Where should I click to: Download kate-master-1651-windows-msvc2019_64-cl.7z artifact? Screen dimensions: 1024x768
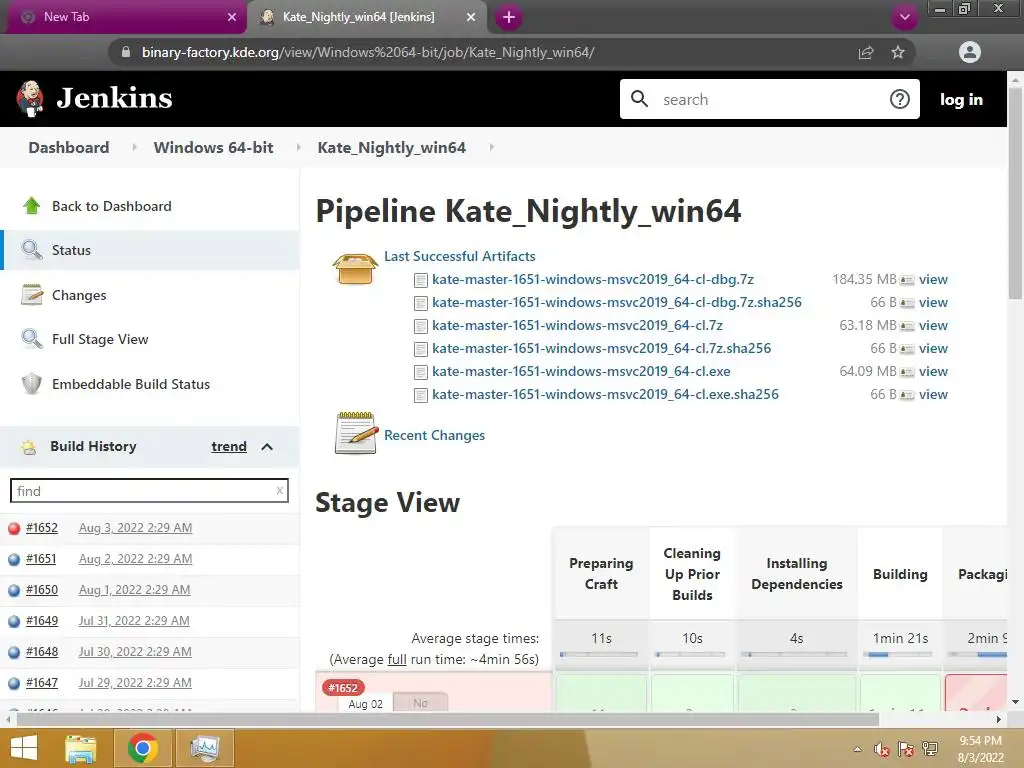(x=577, y=325)
